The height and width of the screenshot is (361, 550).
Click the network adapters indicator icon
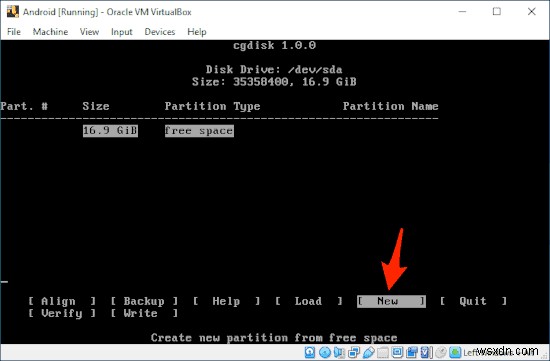coord(354,352)
